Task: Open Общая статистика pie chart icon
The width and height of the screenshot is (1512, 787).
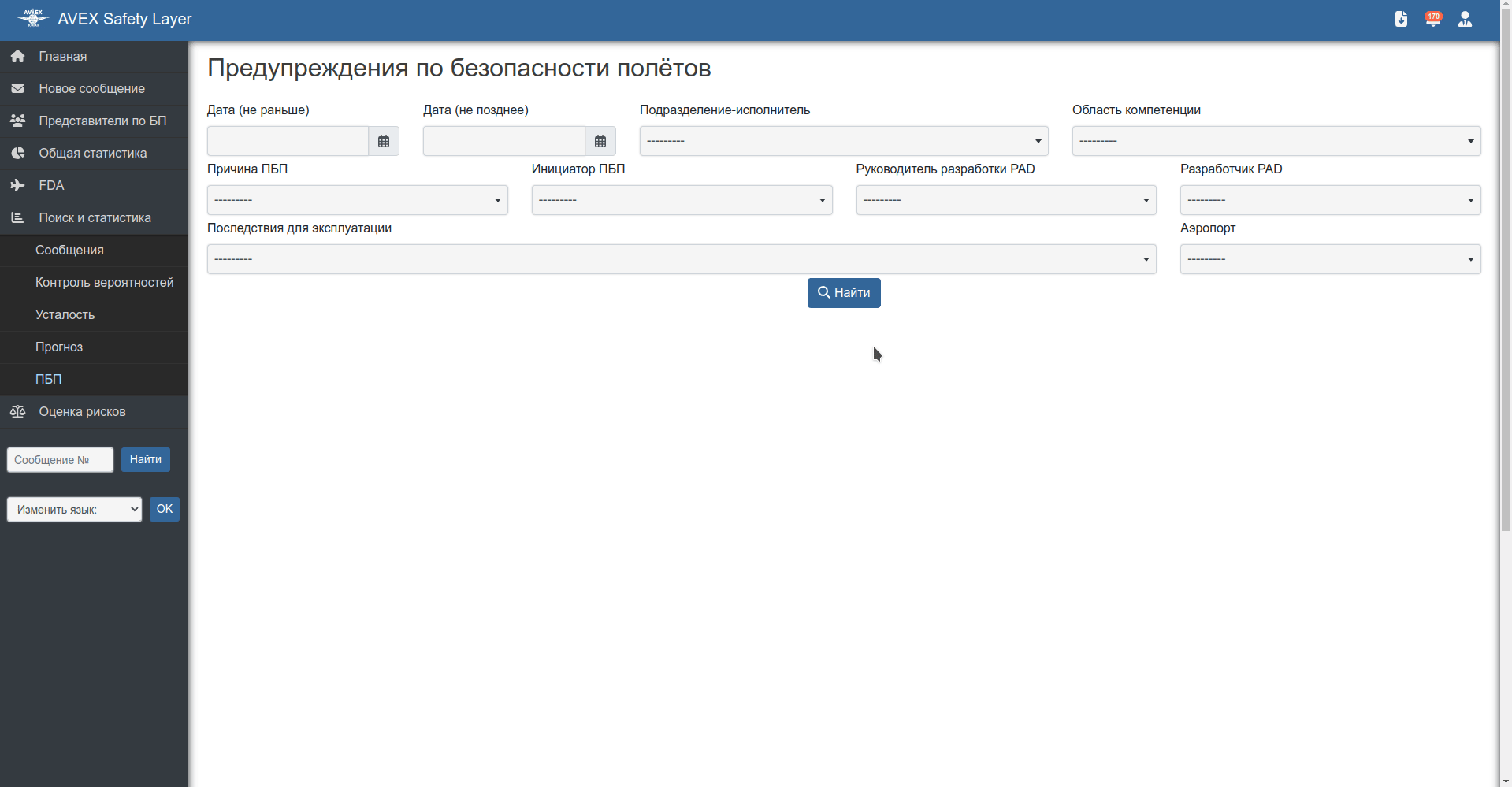Action: click(17, 153)
